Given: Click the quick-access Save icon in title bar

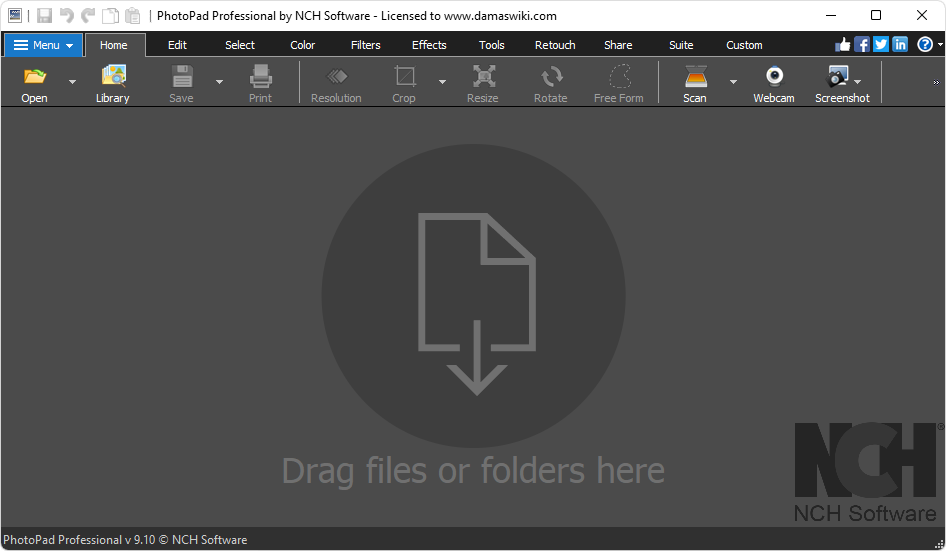Looking at the screenshot, I should click(x=44, y=16).
